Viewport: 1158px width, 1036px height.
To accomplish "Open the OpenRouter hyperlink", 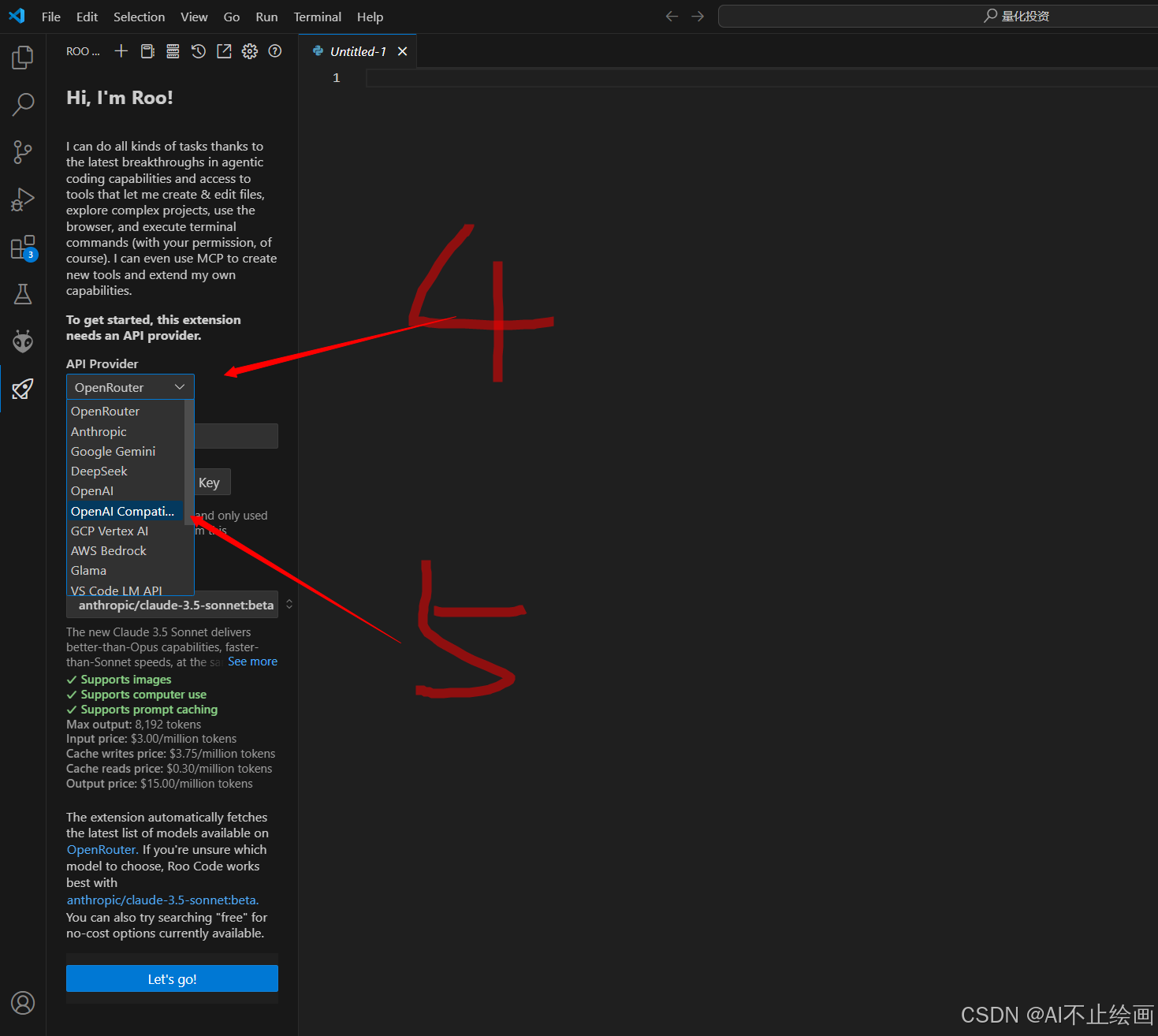I will pyautogui.click(x=102, y=850).
